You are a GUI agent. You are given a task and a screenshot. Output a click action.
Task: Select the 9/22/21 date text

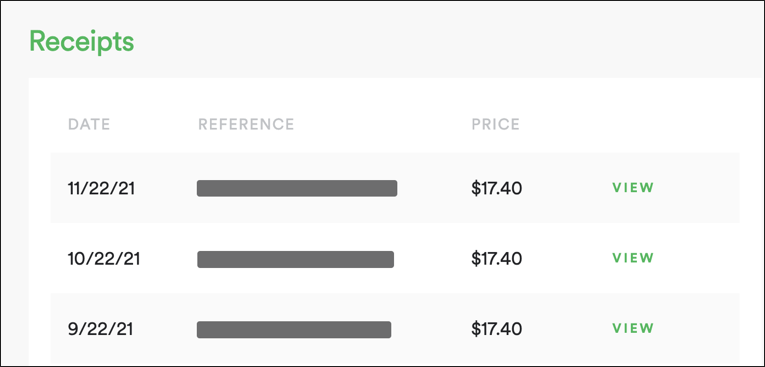(100, 329)
